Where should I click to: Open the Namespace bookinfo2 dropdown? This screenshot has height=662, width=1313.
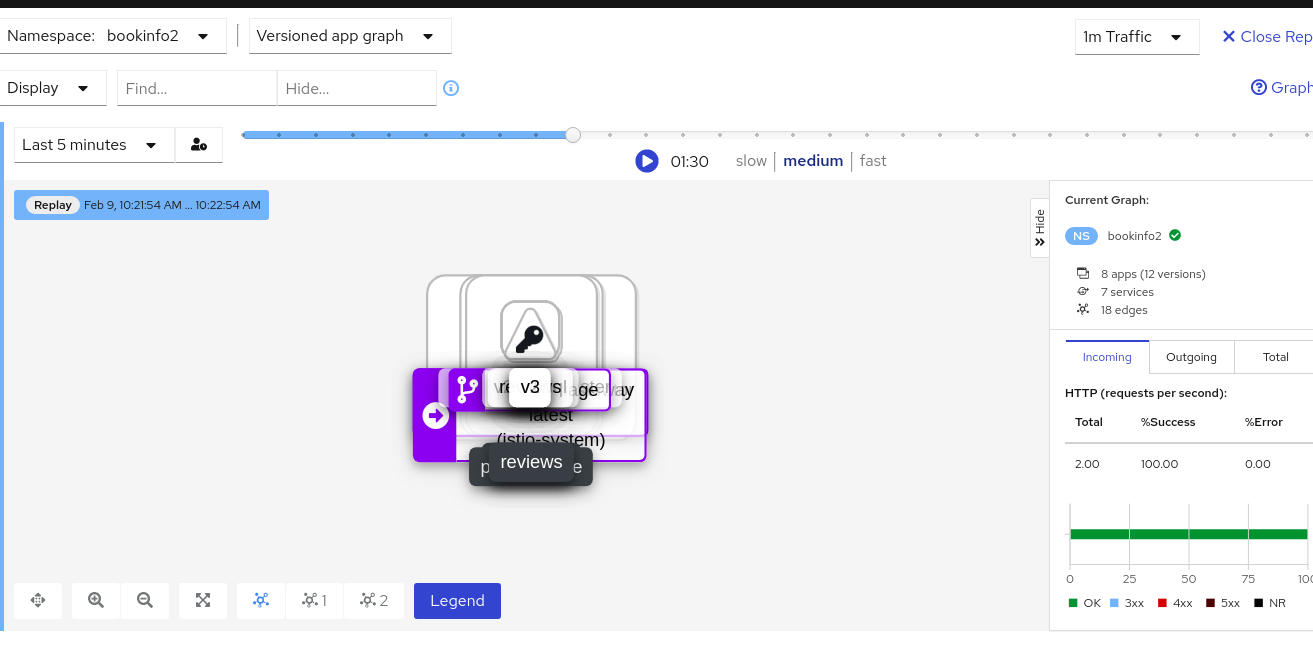[x=113, y=36]
